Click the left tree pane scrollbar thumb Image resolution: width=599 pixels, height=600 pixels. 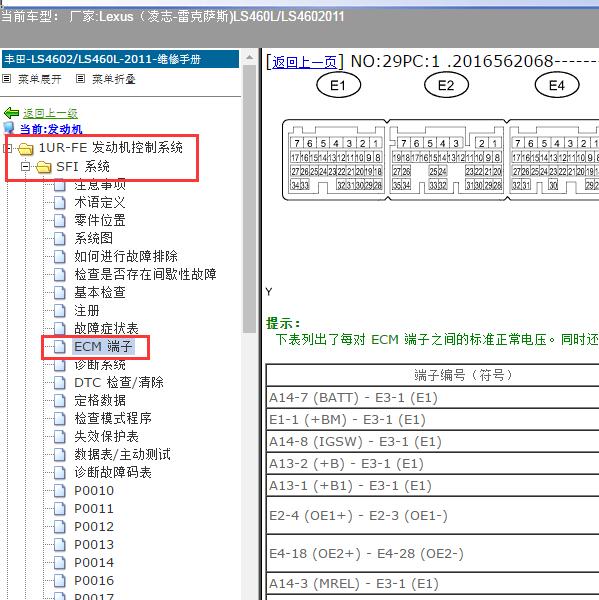coord(250,199)
